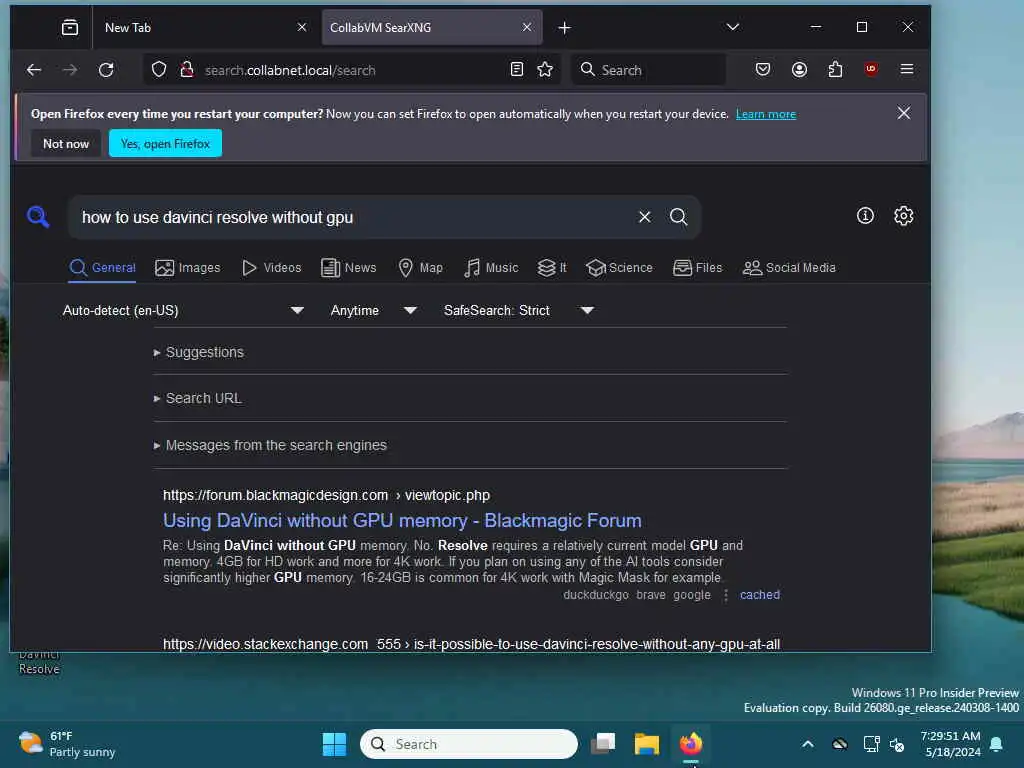Viewport: 1024px width, 768px height.
Task: Open Task View on the taskbar
Action: click(603, 744)
